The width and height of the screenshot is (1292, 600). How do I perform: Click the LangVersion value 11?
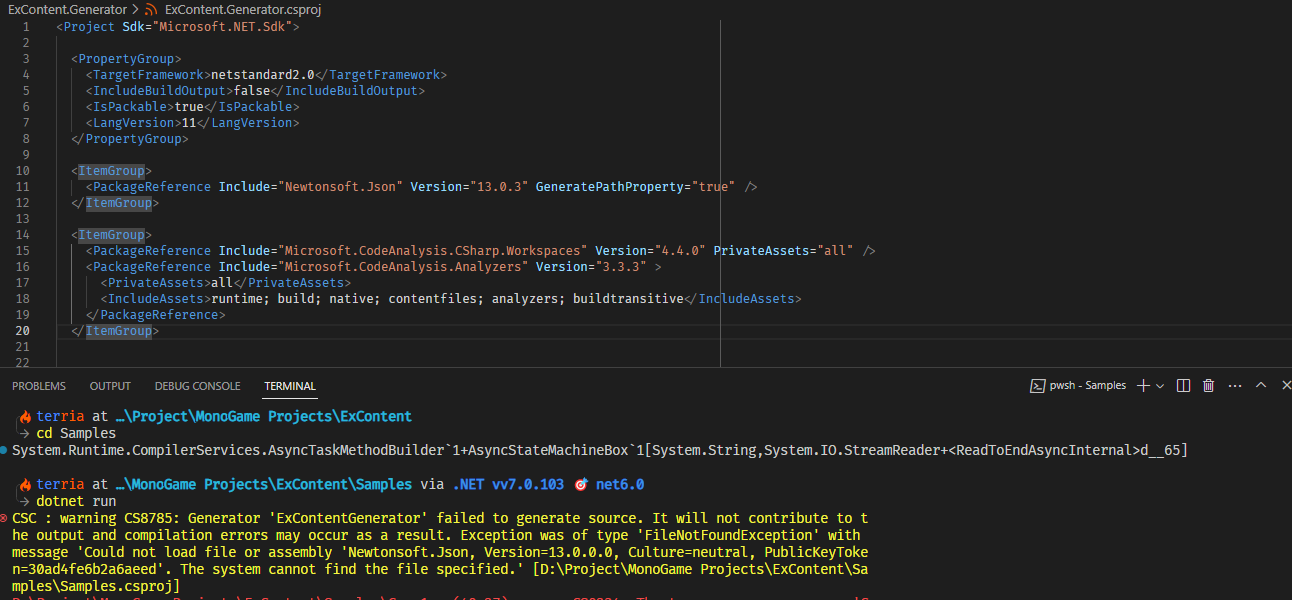click(x=189, y=123)
